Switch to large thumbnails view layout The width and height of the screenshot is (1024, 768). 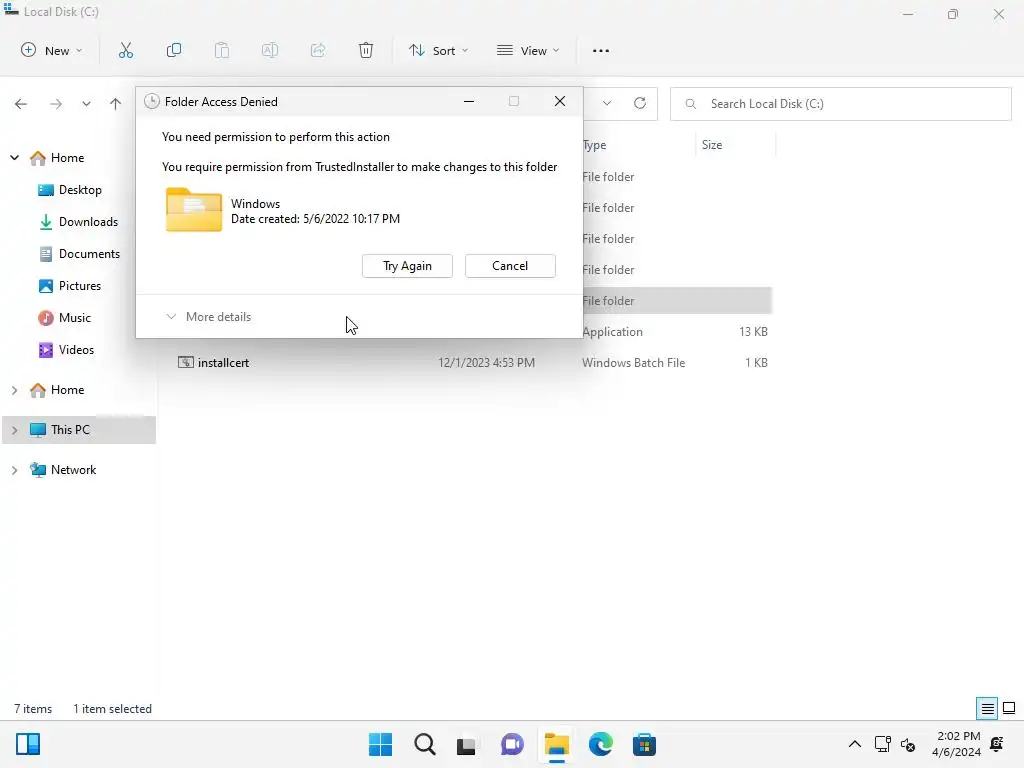point(1009,708)
